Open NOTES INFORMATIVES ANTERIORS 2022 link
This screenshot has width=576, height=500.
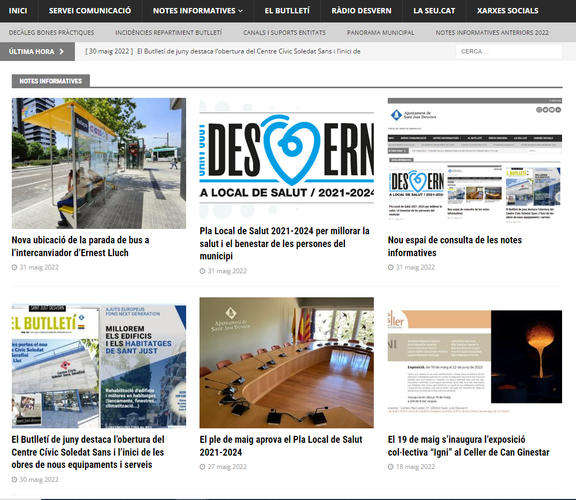(x=492, y=32)
